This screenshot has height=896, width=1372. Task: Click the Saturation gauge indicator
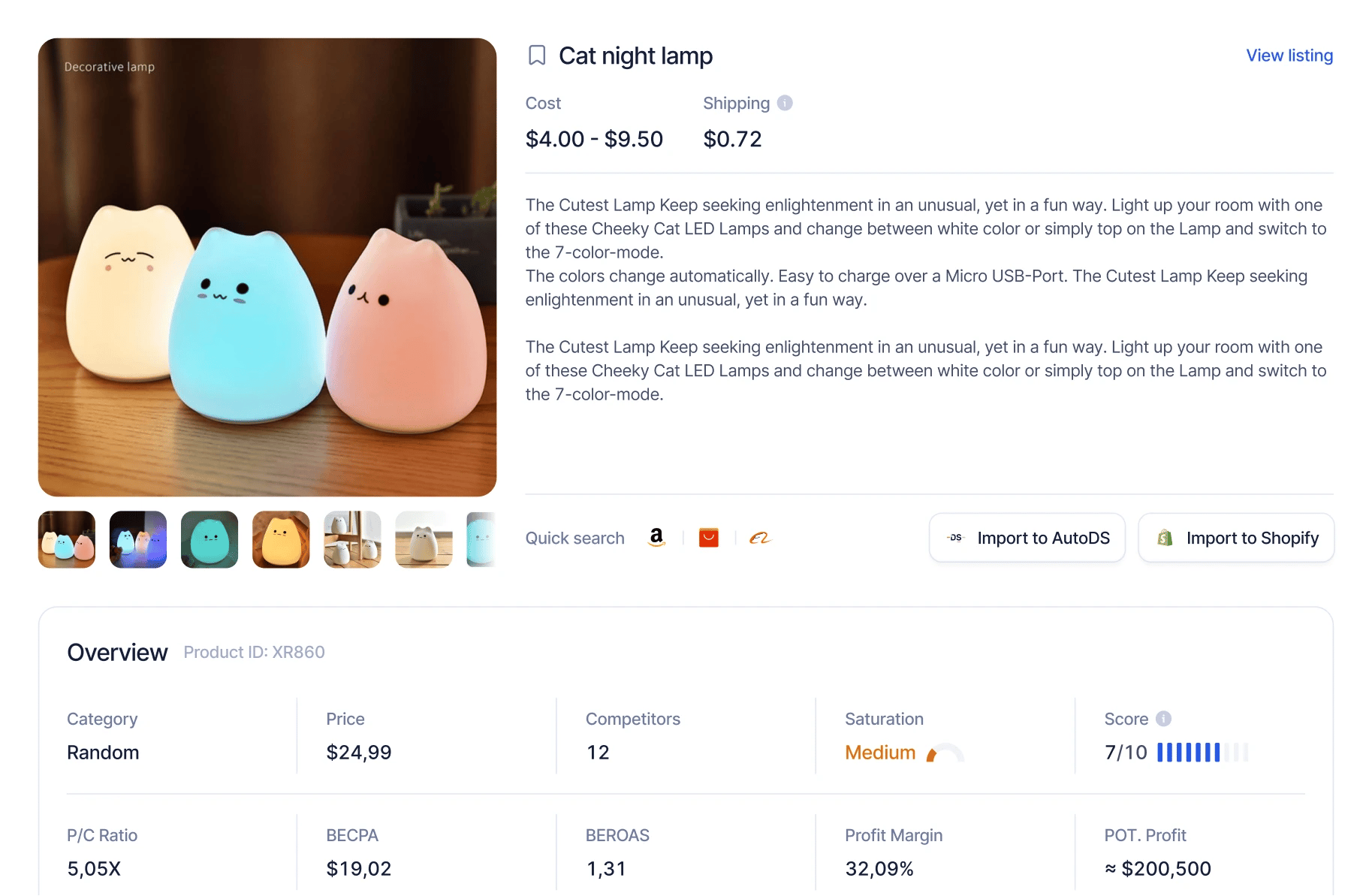944,753
